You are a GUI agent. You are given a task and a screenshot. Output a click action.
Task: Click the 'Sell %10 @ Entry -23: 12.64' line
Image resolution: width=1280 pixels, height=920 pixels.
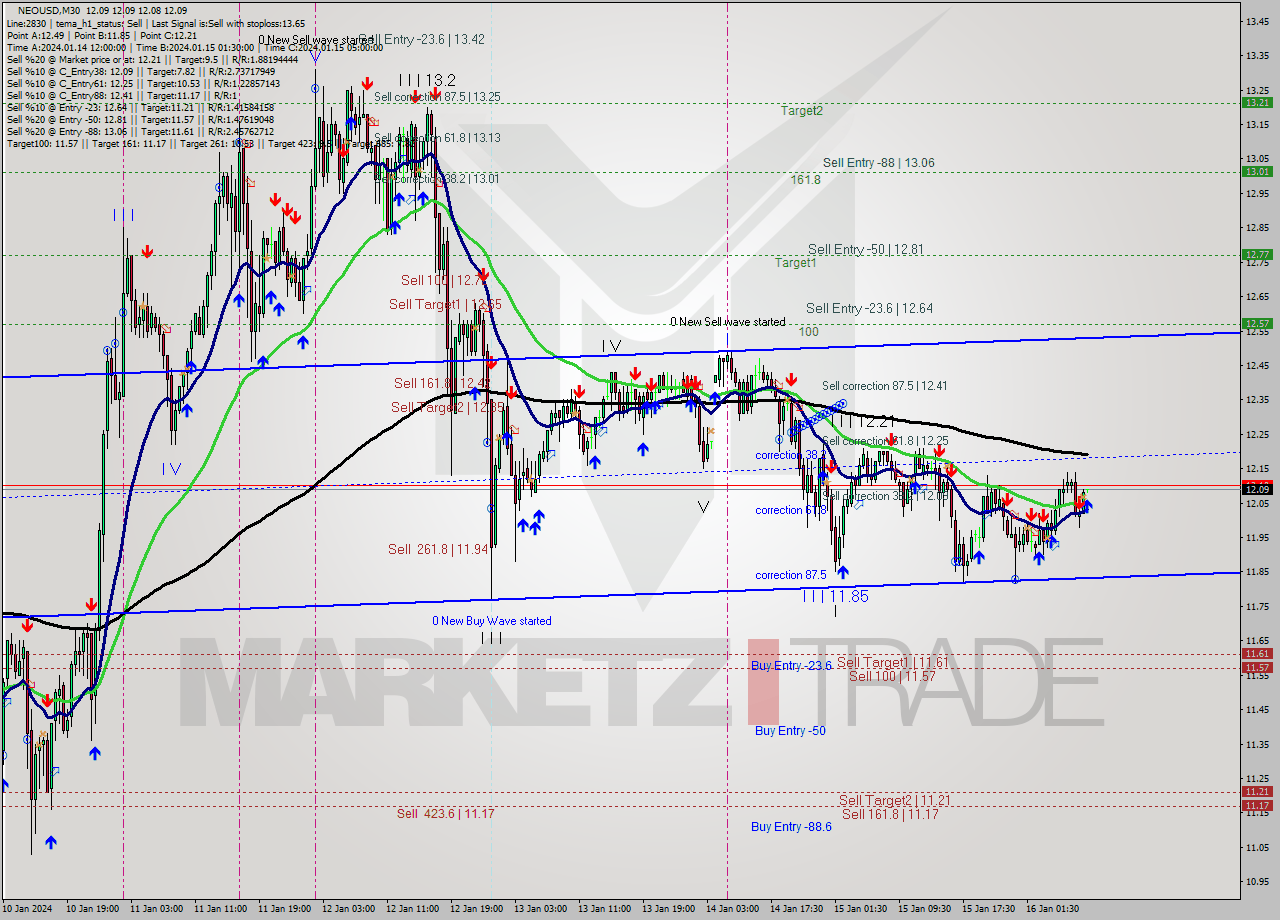[140, 107]
